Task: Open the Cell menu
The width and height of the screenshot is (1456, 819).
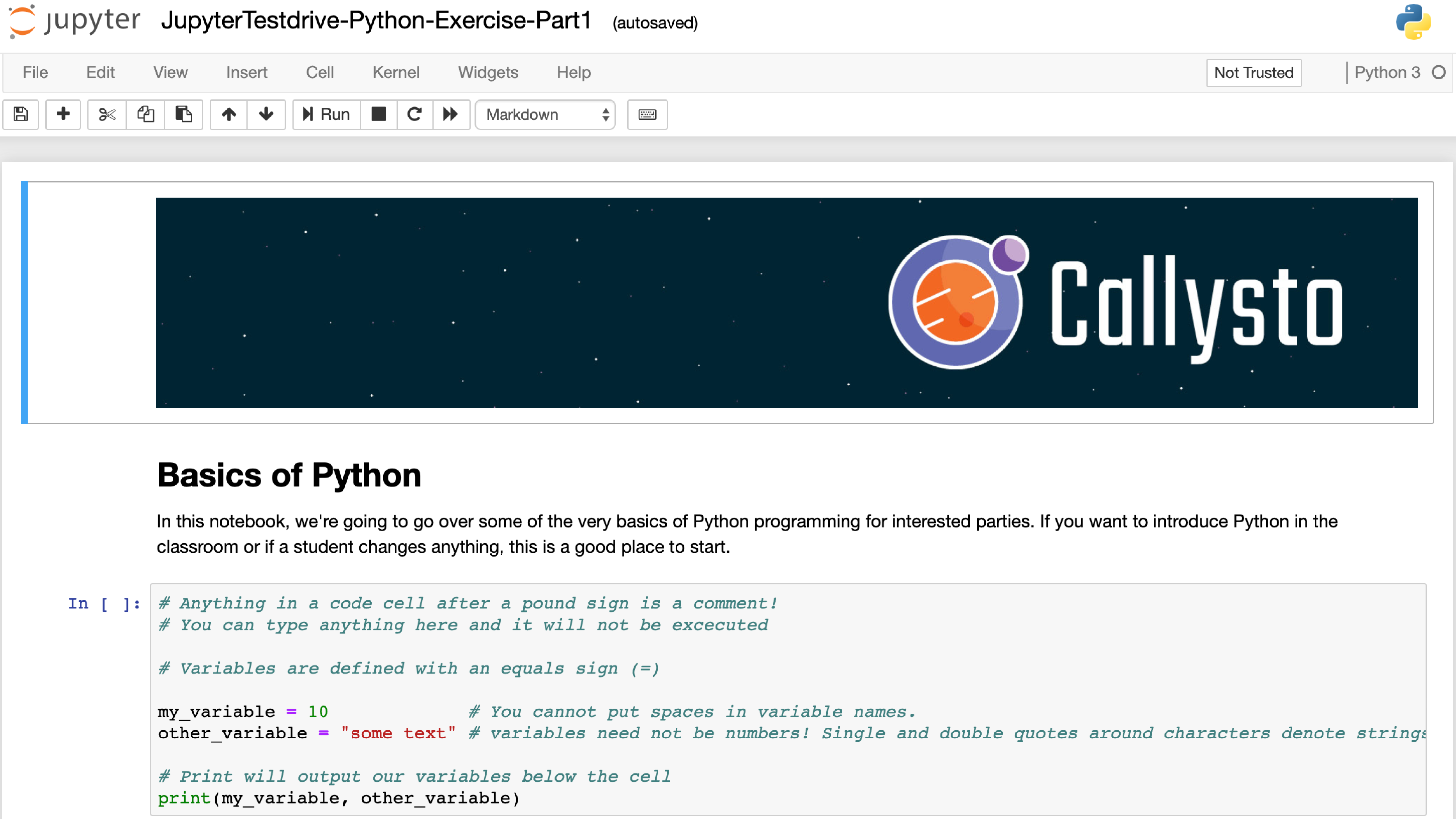Action: (x=320, y=73)
